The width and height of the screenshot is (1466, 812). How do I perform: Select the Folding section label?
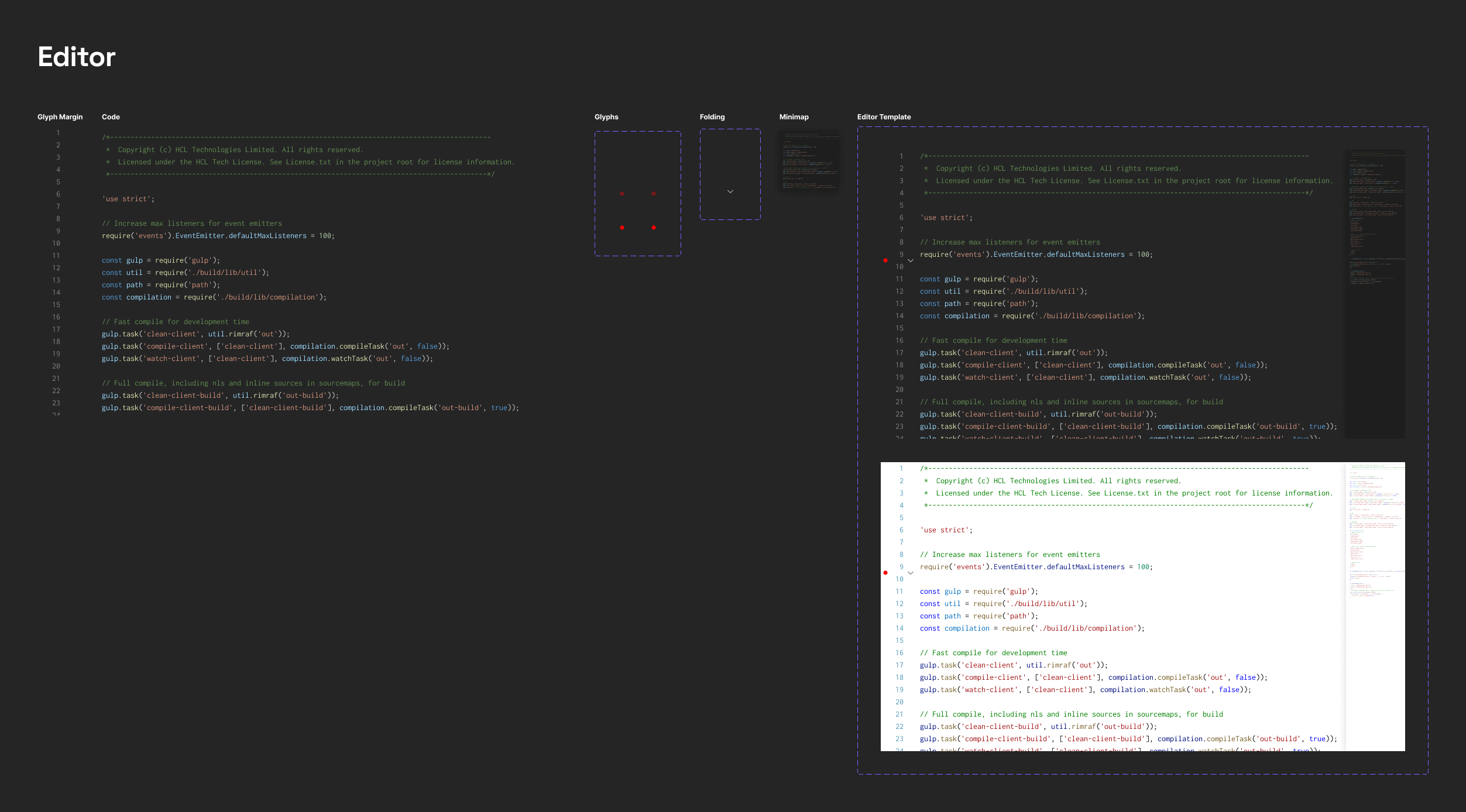click(x=712, y=117)
